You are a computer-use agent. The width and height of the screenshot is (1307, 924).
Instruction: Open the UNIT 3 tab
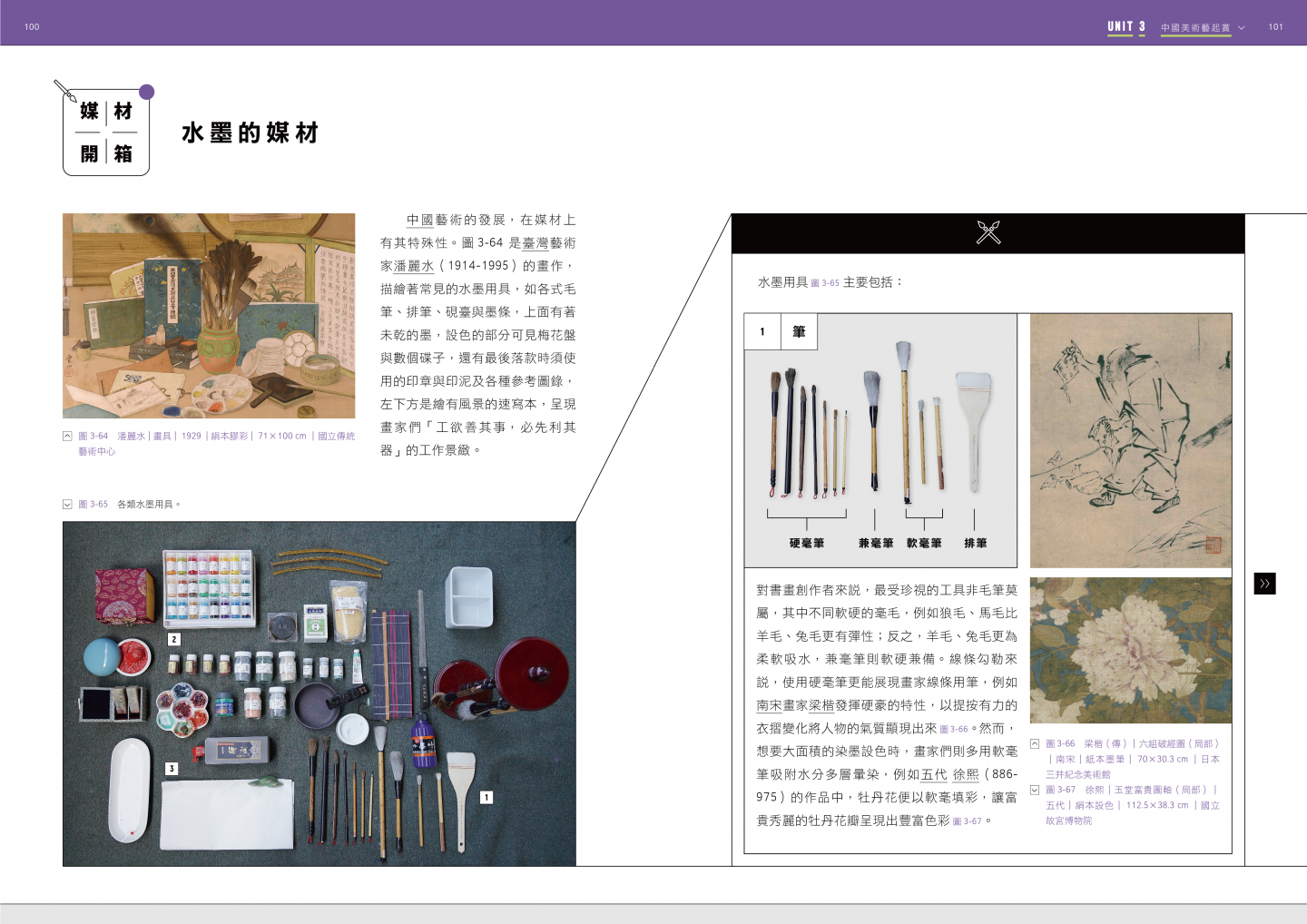pos(1125,27)
